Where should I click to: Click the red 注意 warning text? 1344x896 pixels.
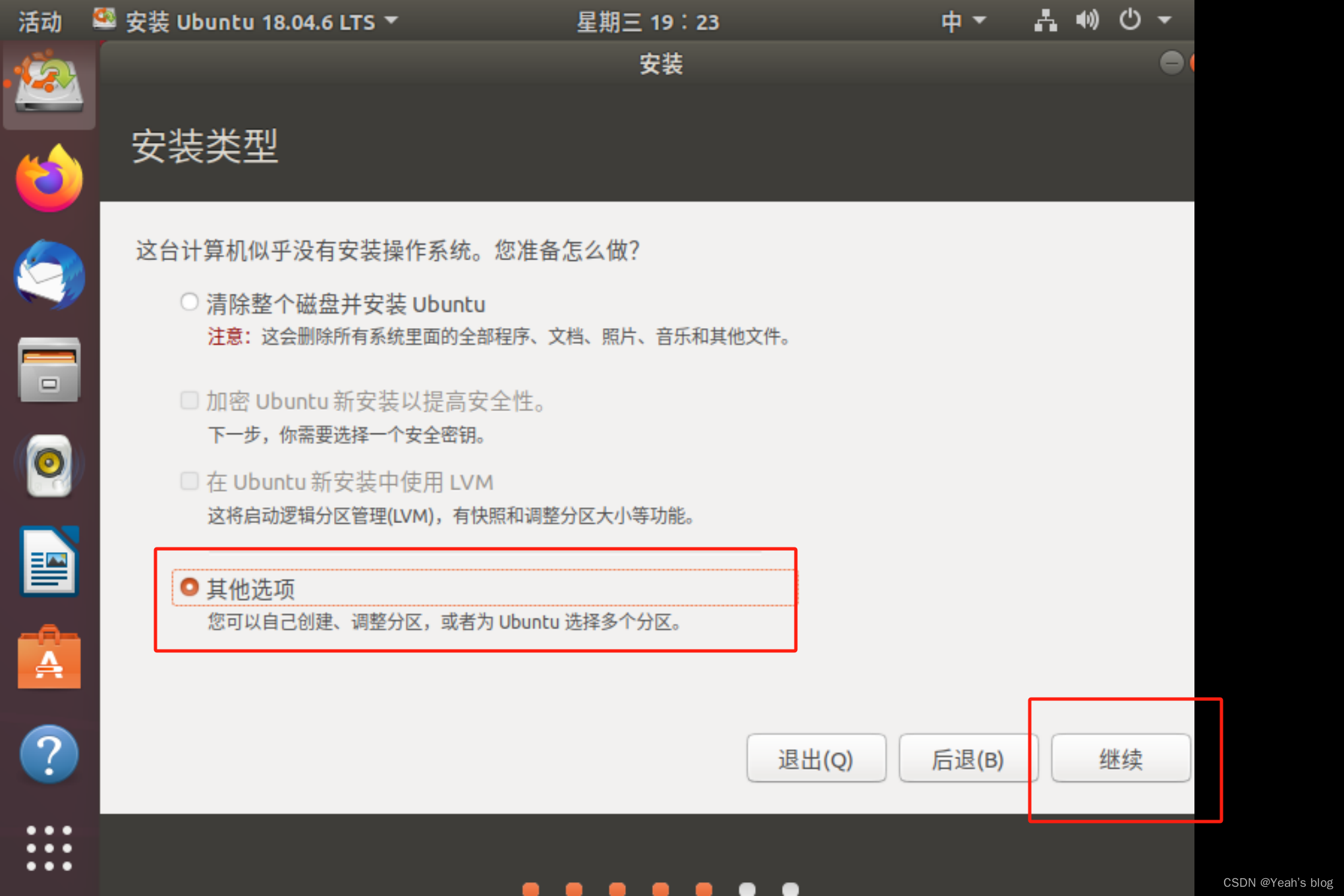pos(229,337)
